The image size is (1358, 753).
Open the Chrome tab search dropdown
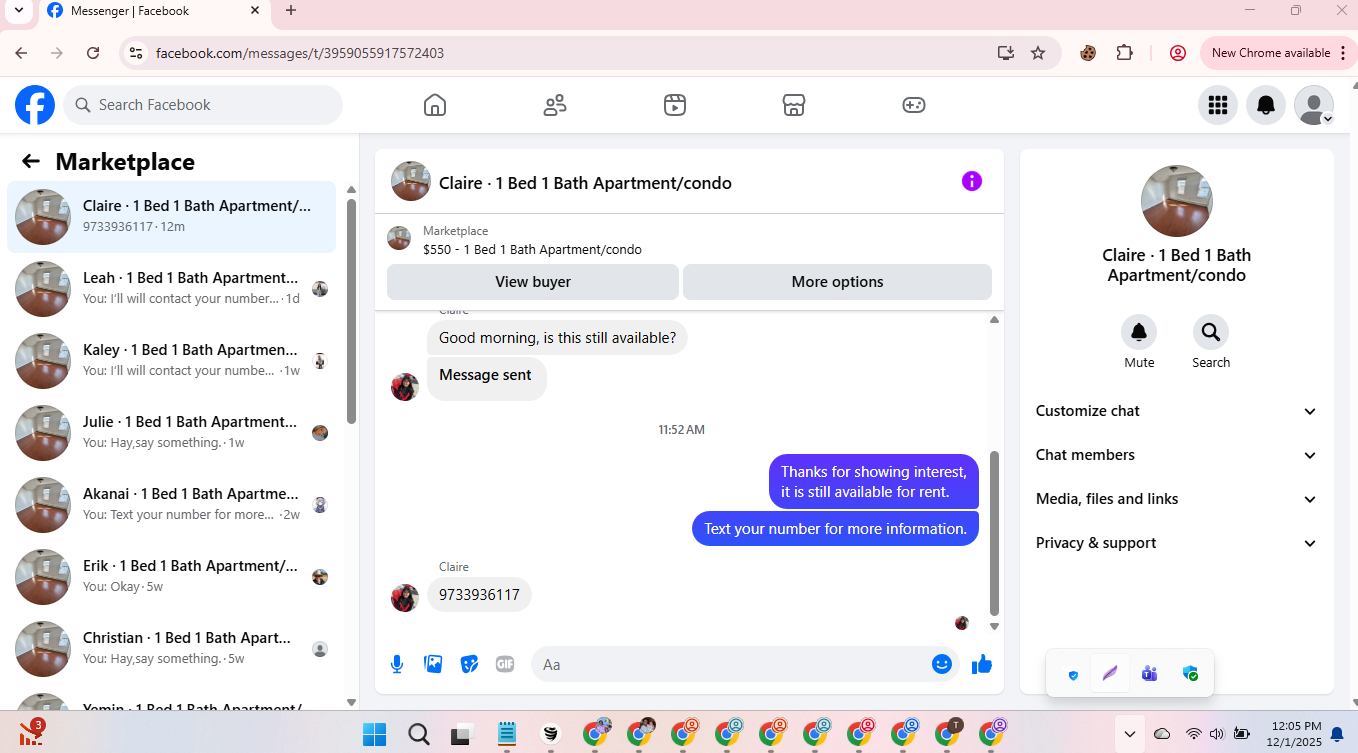pyautogui.click(x=18, y=11)
